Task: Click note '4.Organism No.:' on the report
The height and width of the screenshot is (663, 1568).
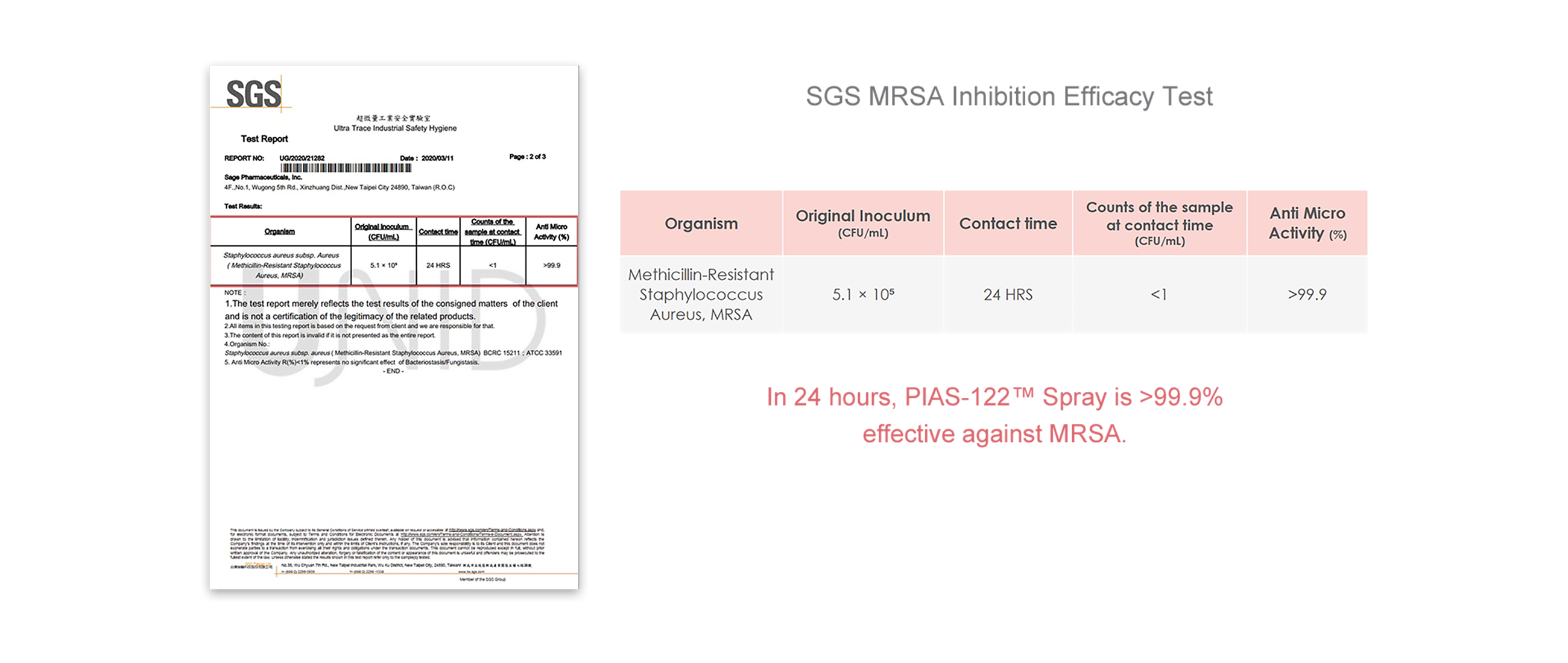Action: (247, 344)
